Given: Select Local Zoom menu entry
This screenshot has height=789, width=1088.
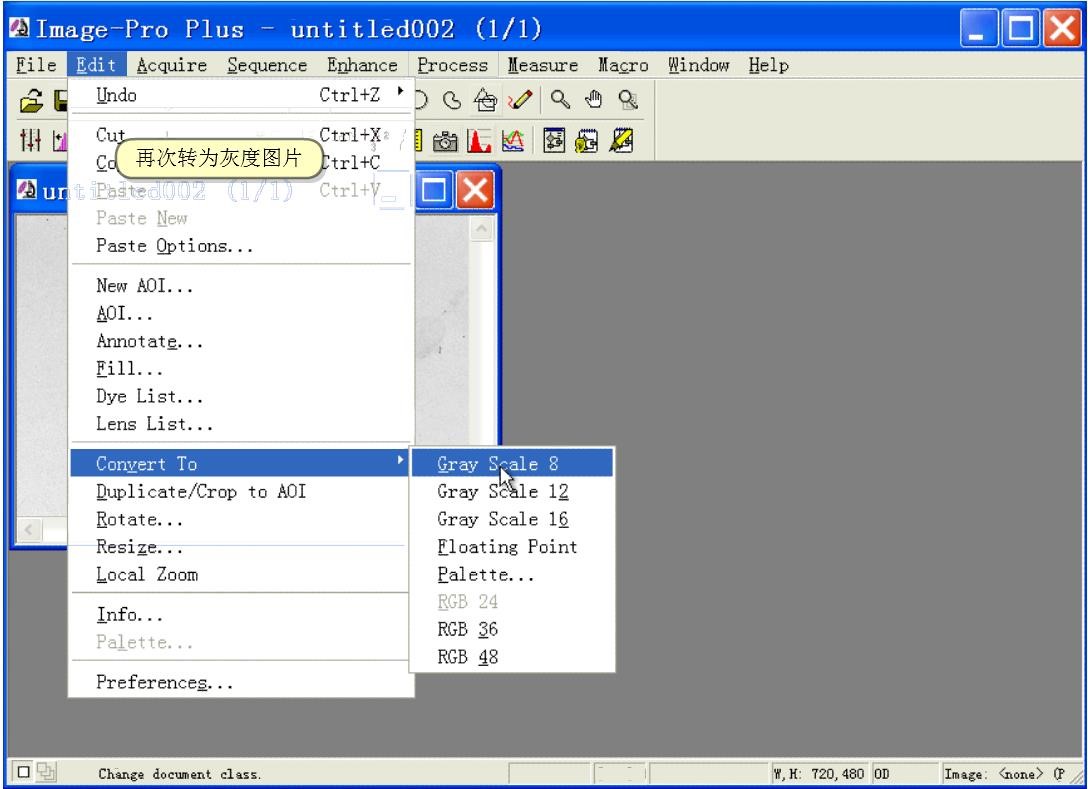Looking at the screenshot, I should (241, 575).
